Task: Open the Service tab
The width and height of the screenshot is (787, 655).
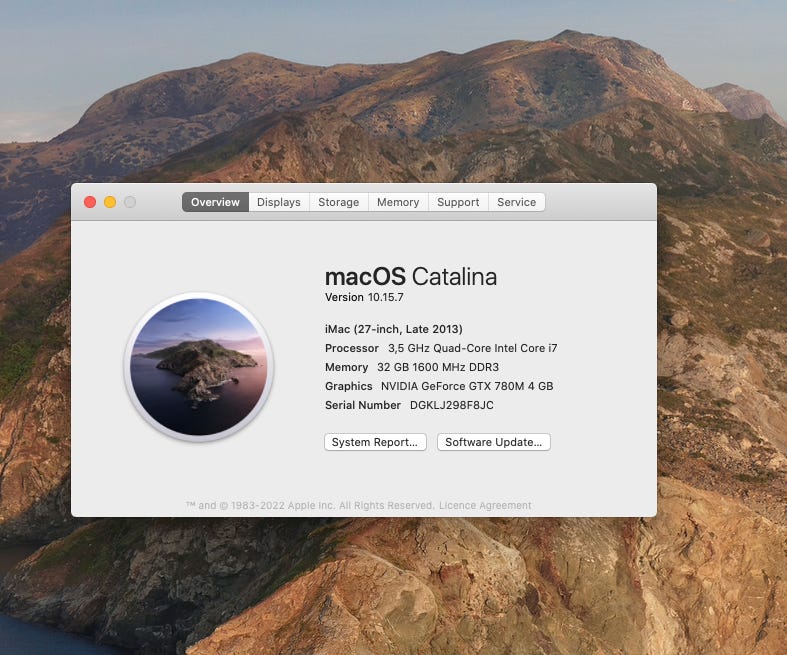Action: (x=516, y=202)
